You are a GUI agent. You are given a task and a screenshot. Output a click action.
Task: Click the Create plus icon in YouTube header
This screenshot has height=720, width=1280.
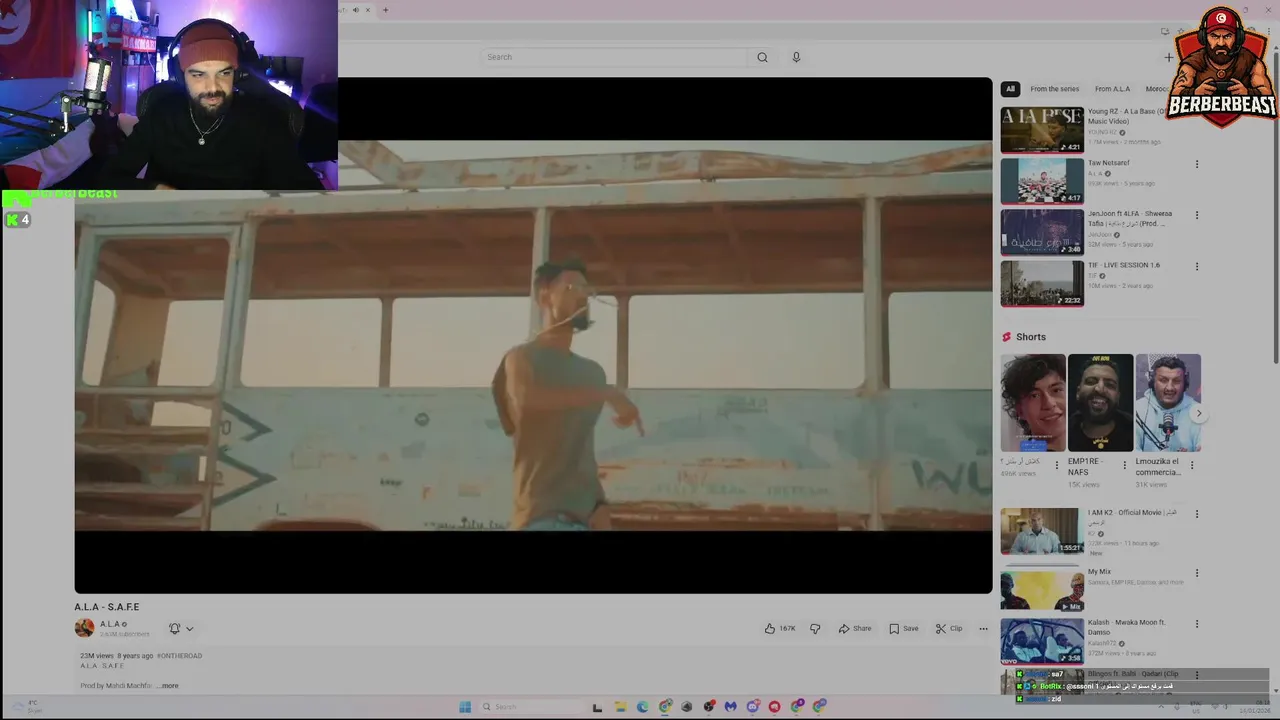(1168, 57)
